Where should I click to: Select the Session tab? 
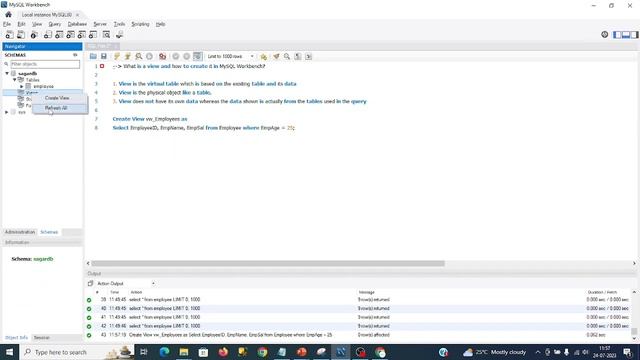(x=42, y=338)
